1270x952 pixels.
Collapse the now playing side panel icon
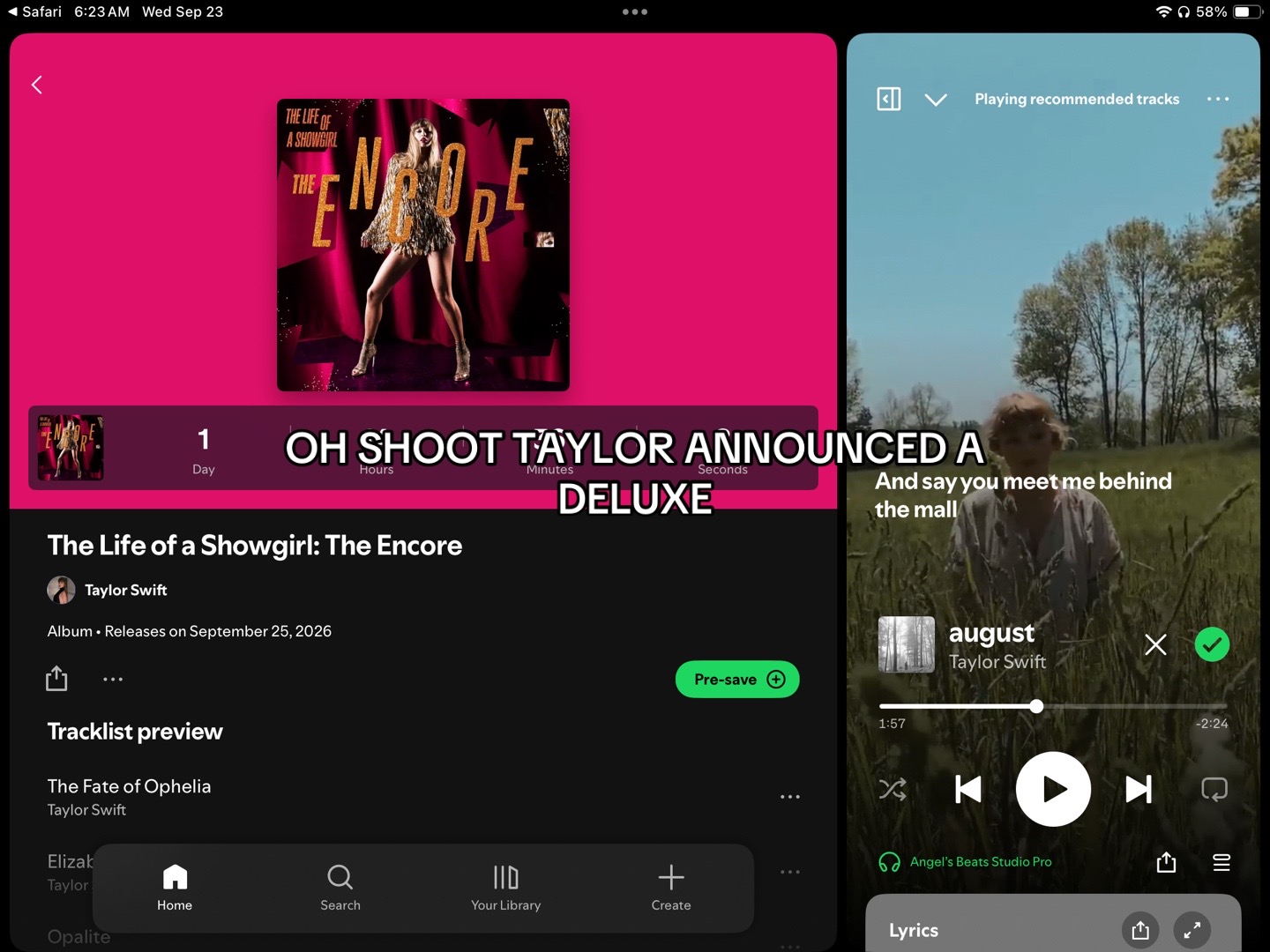889,99
